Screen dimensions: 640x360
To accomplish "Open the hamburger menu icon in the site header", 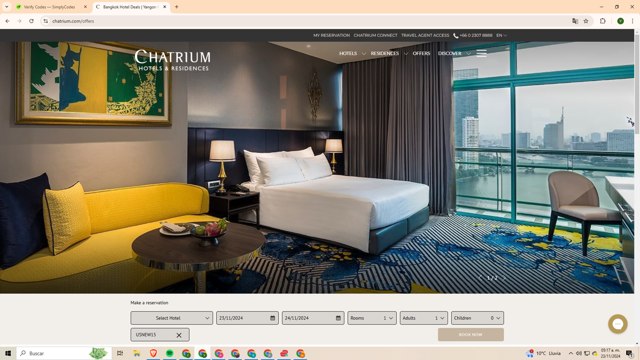I will pyautogui.click(x=482, y=53).
